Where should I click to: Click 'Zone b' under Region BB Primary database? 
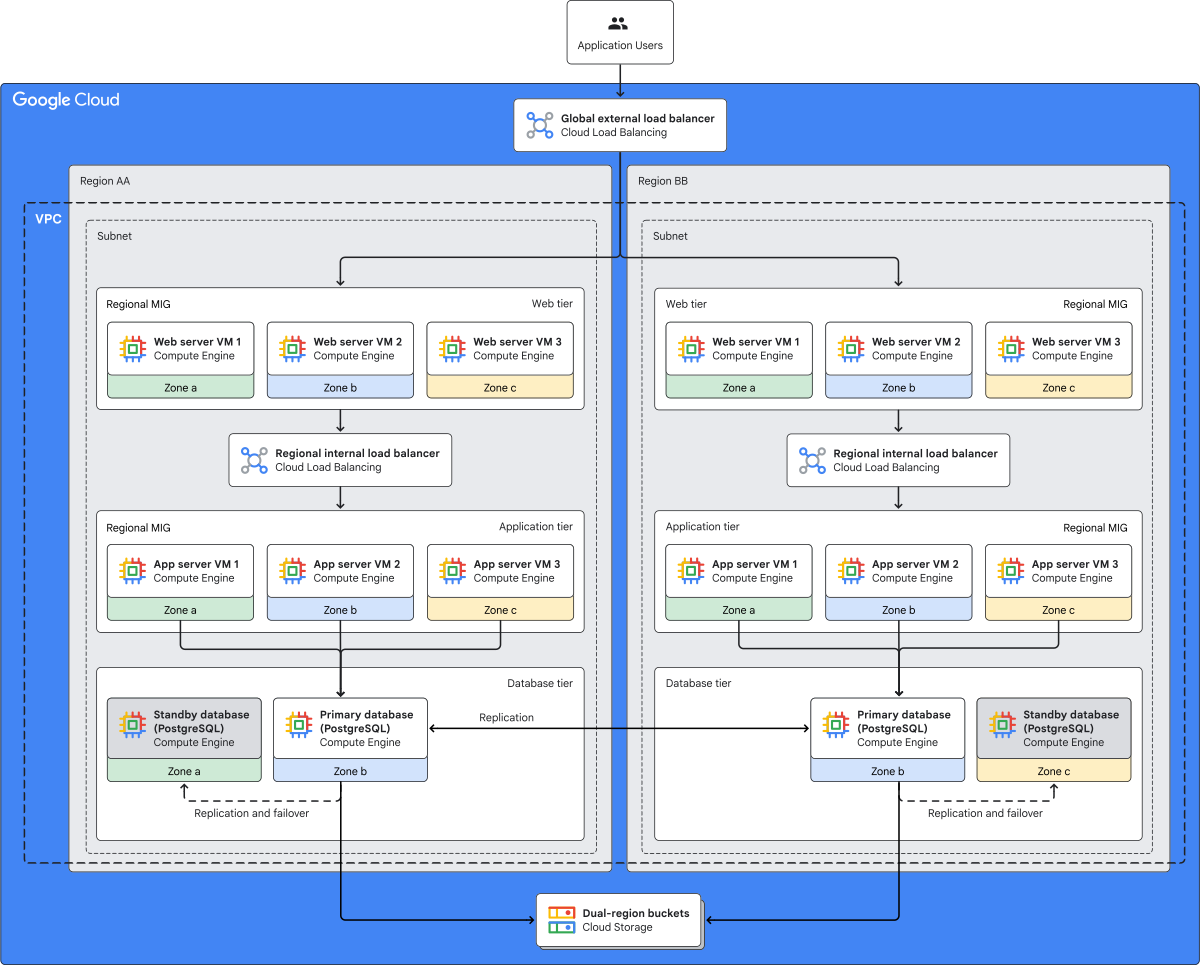pyautogui.click(x=888, y=771)
